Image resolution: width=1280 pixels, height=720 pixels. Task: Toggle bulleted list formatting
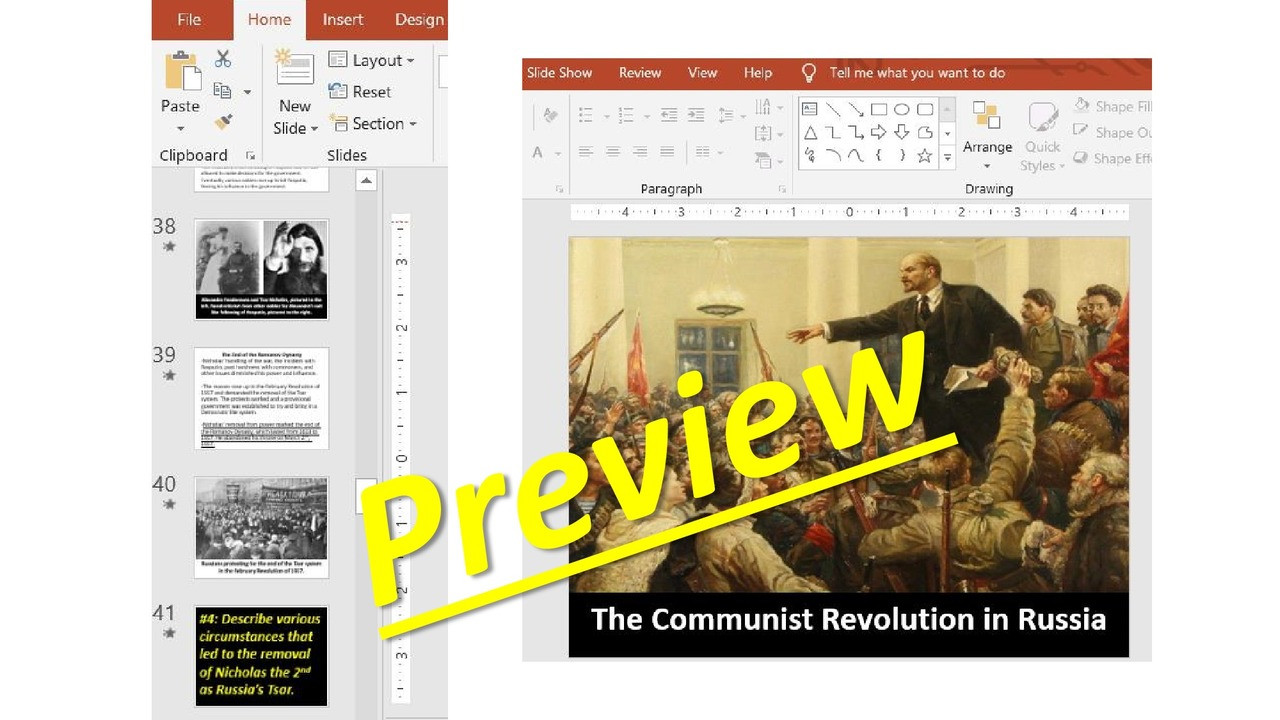coord(585,115)
